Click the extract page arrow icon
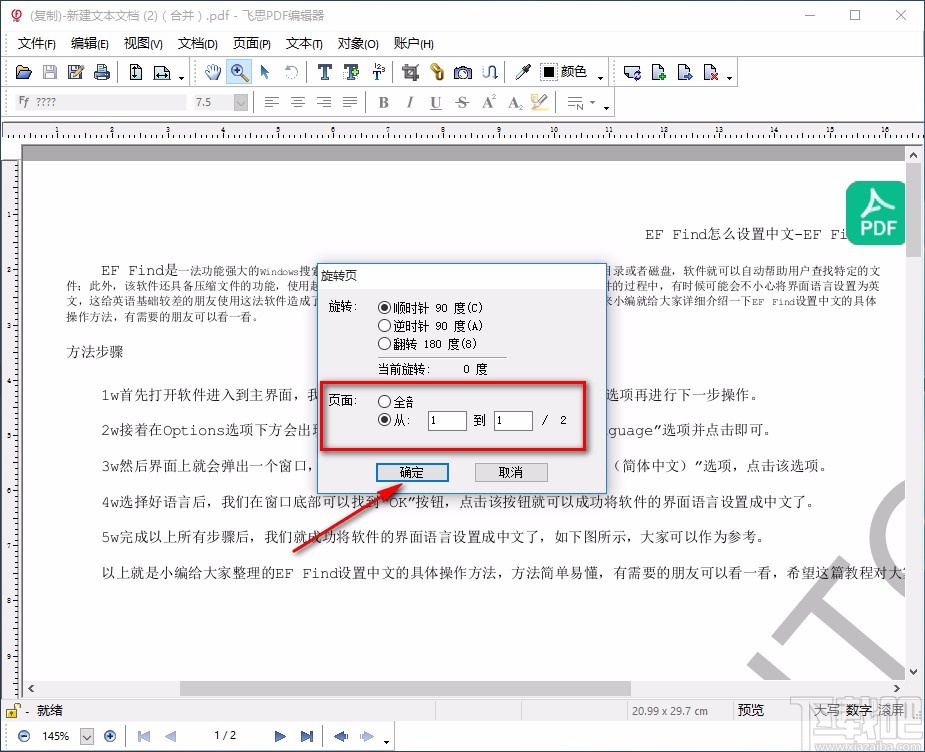 tap(685, 73)
